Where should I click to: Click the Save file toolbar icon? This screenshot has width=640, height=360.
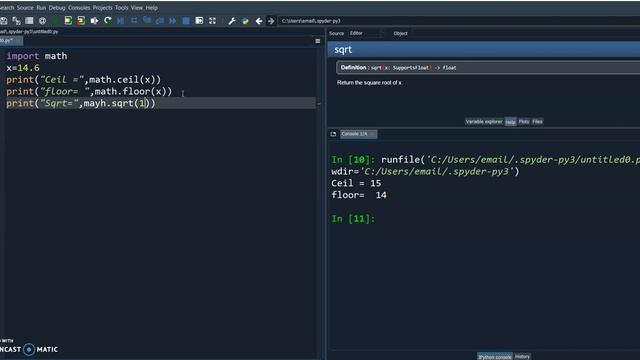[4, 21]
